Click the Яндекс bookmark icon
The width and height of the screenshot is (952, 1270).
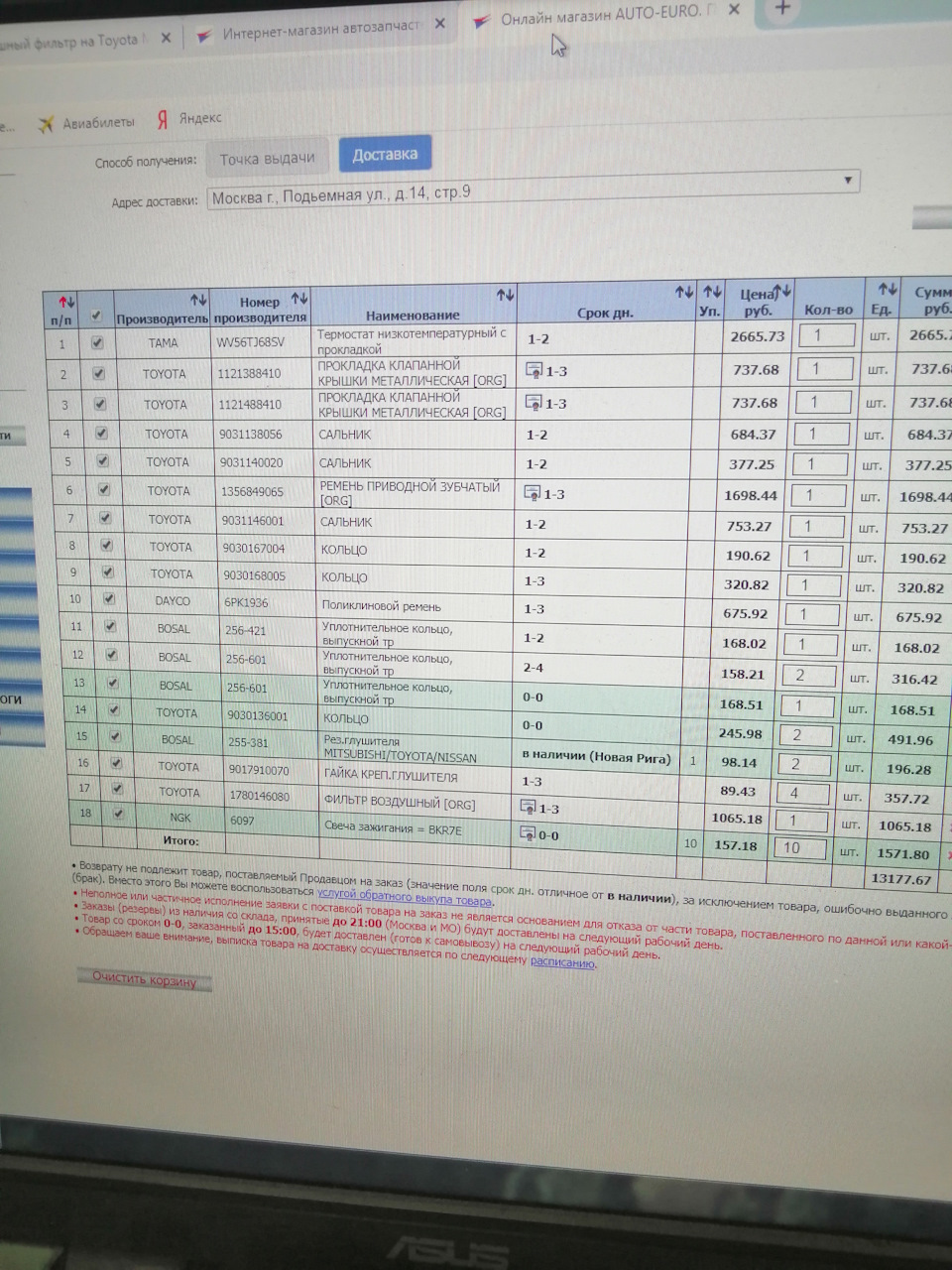(163, 119)
